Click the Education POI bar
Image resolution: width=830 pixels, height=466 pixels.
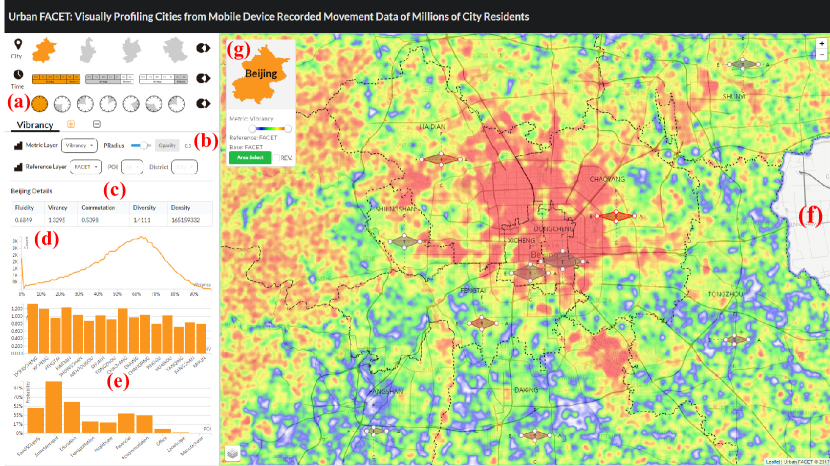point(72,417)
